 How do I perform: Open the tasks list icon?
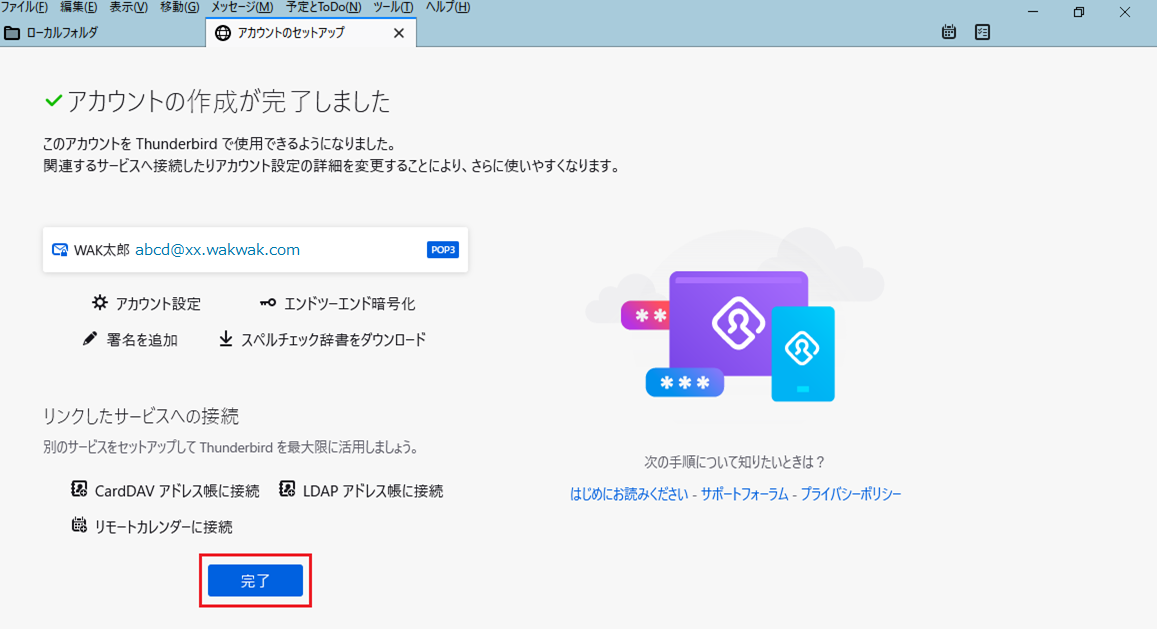(982, 32)
